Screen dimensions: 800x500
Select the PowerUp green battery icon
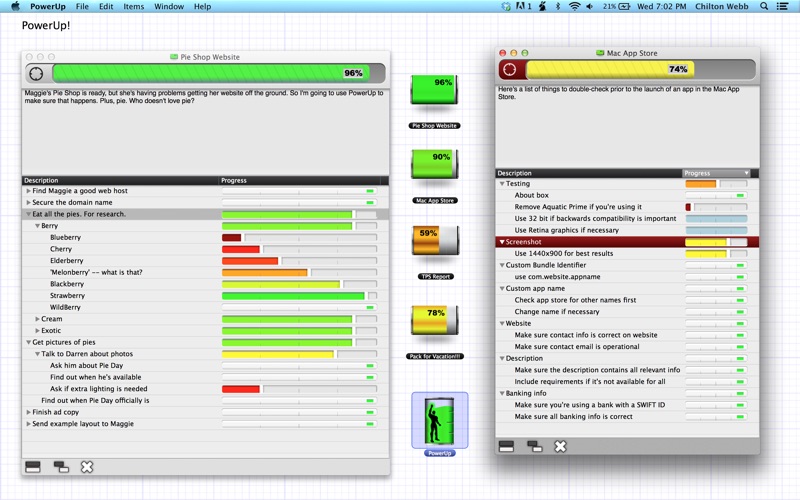coord(439,420)
